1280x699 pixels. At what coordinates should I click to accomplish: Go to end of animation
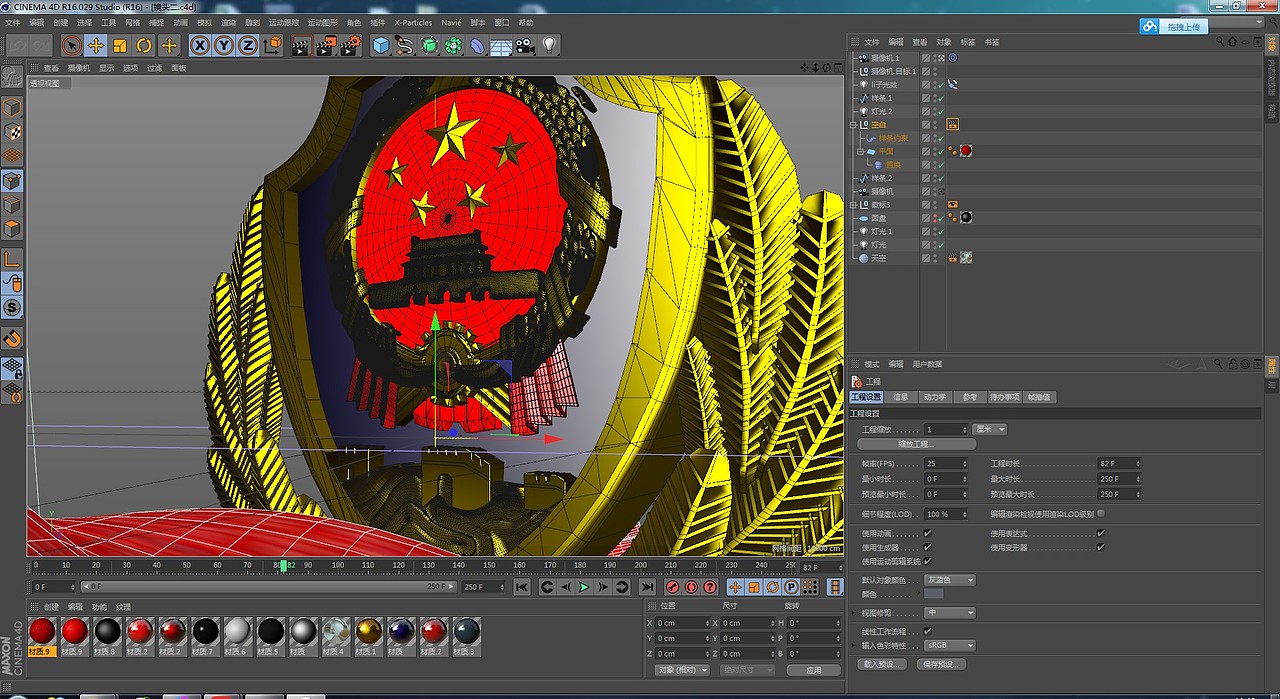[x=647, y=587]
